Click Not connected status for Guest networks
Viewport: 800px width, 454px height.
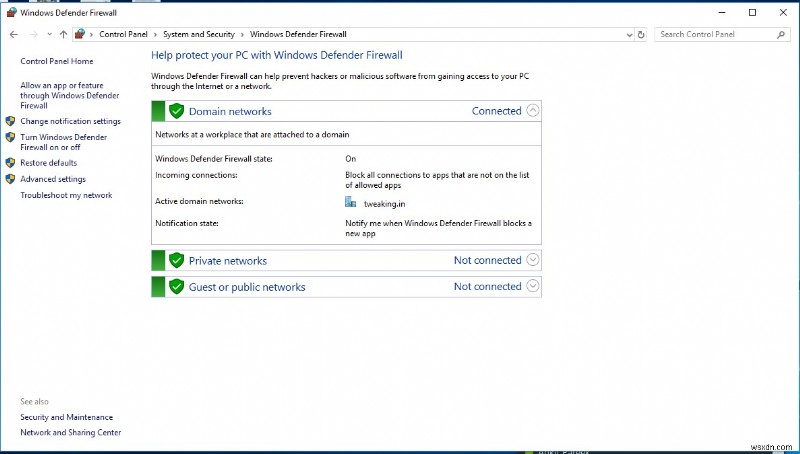[x=488, y=287]
